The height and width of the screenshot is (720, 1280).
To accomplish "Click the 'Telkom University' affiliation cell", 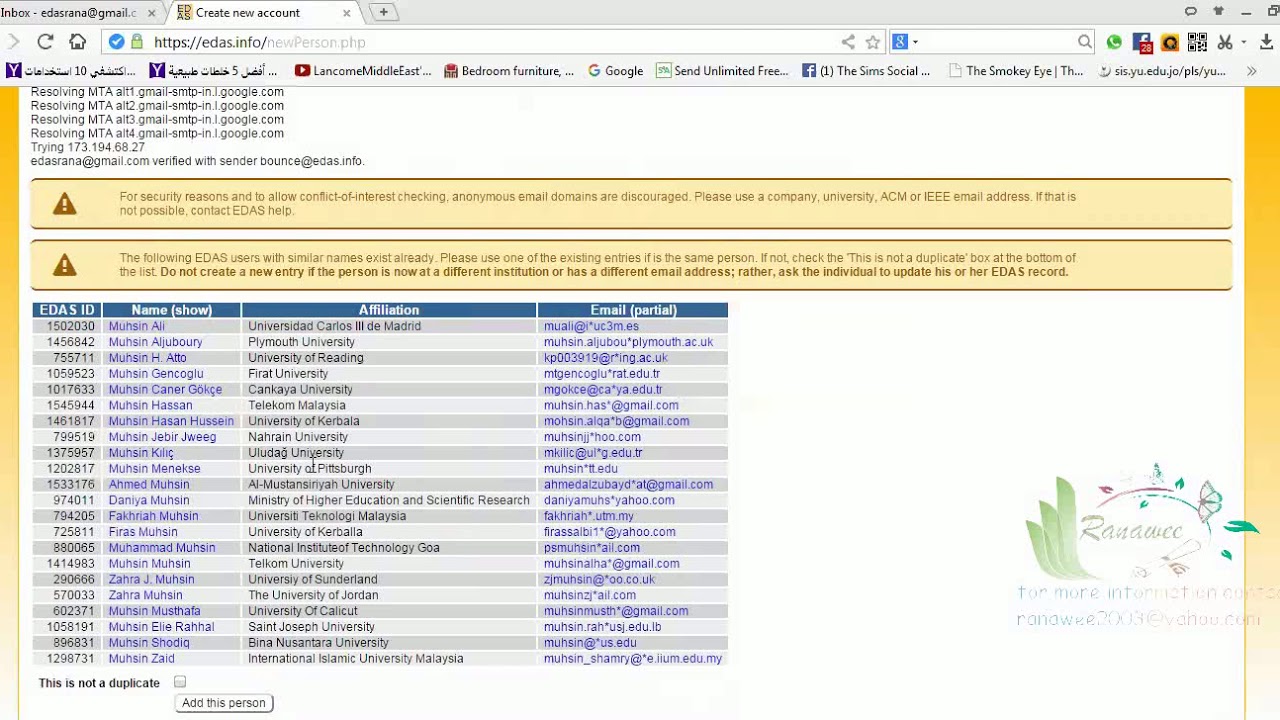I will [389, 563].
